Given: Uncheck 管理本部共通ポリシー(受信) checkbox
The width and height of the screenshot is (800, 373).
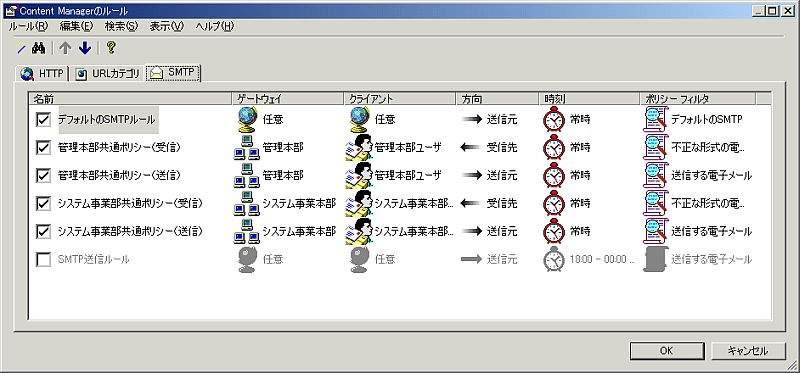Looking at the screenshot, I should click(43, 147).
